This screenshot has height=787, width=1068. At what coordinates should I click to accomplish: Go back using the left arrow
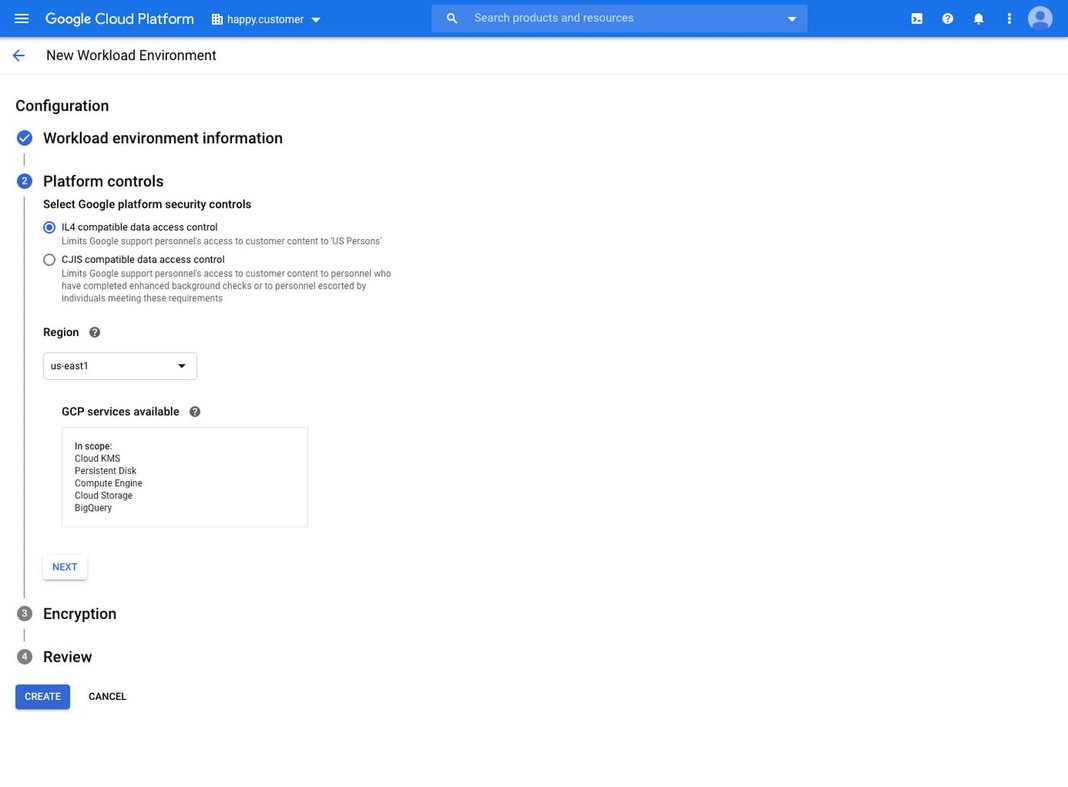pyautogui.click(x=18, y=55)
